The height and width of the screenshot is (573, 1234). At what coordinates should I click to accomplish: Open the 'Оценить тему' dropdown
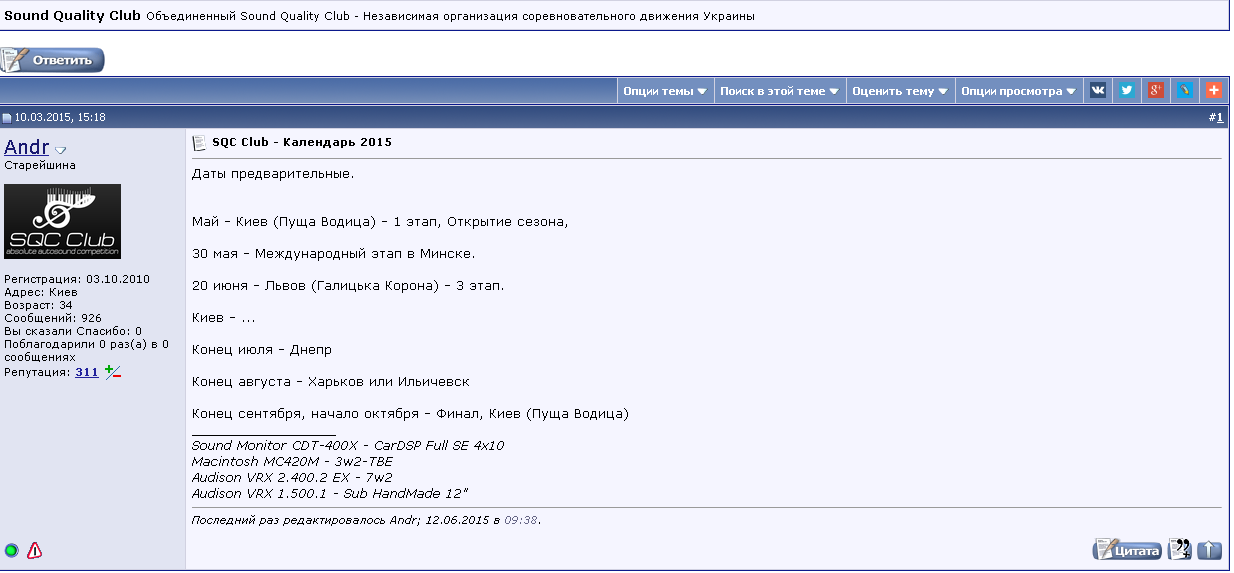pos(900,91)
